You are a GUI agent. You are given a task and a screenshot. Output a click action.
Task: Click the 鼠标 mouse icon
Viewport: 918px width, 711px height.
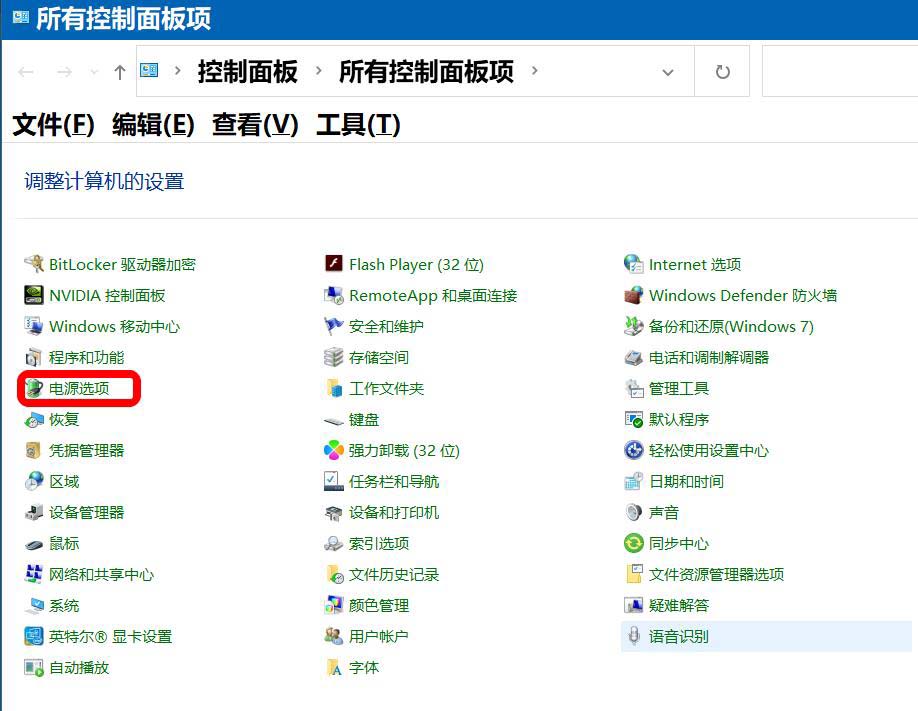click(34, 544)
